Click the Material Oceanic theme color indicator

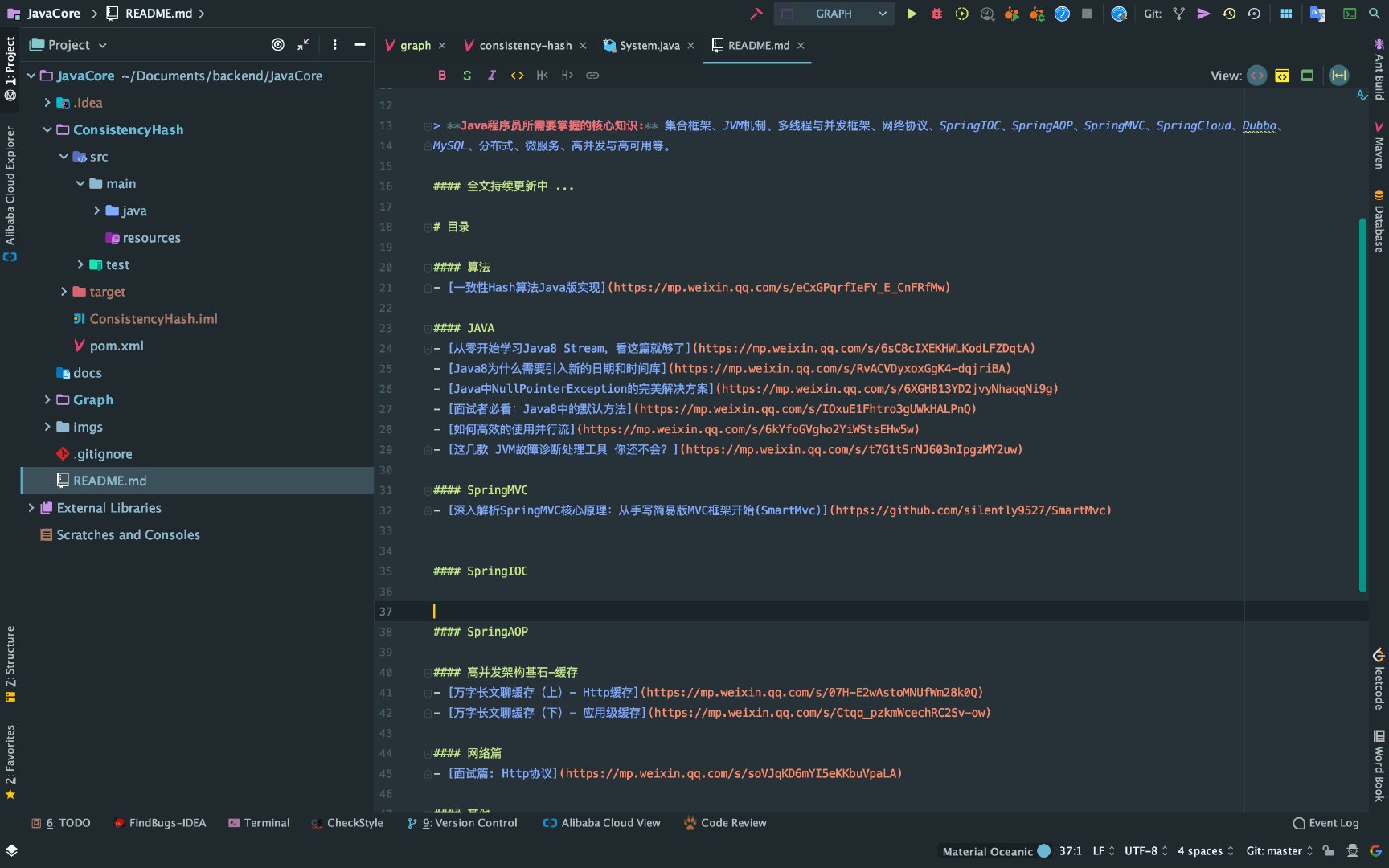click(1043, 850)
